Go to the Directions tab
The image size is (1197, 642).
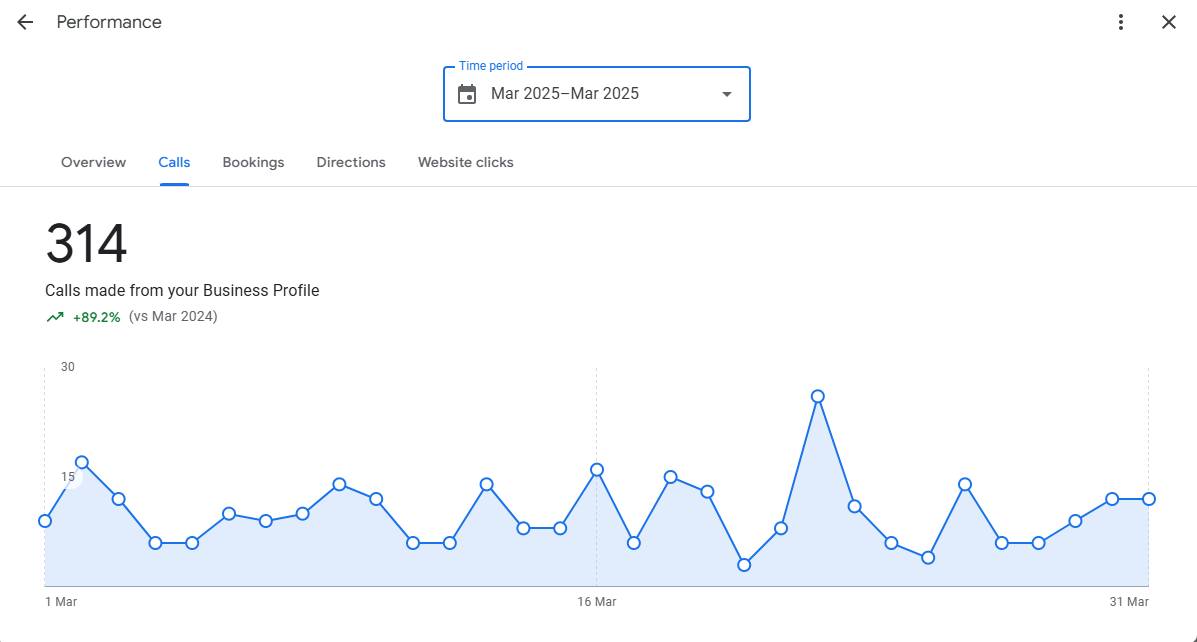click(351, 162)
